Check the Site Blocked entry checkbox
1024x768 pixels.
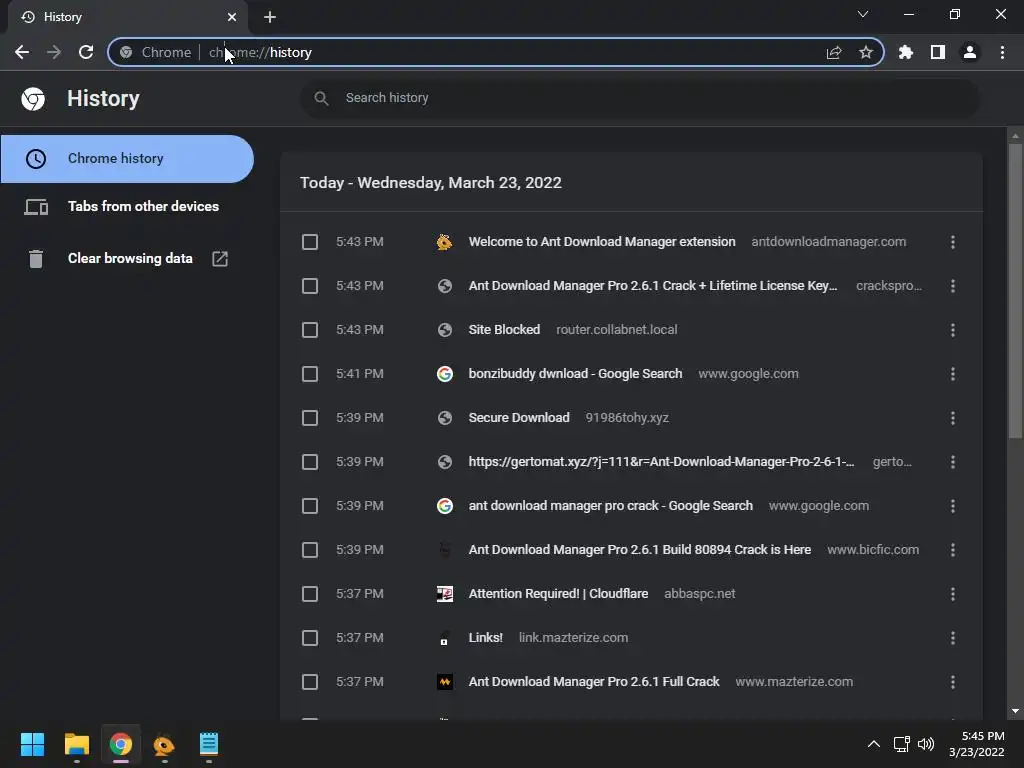coord(310,330)
